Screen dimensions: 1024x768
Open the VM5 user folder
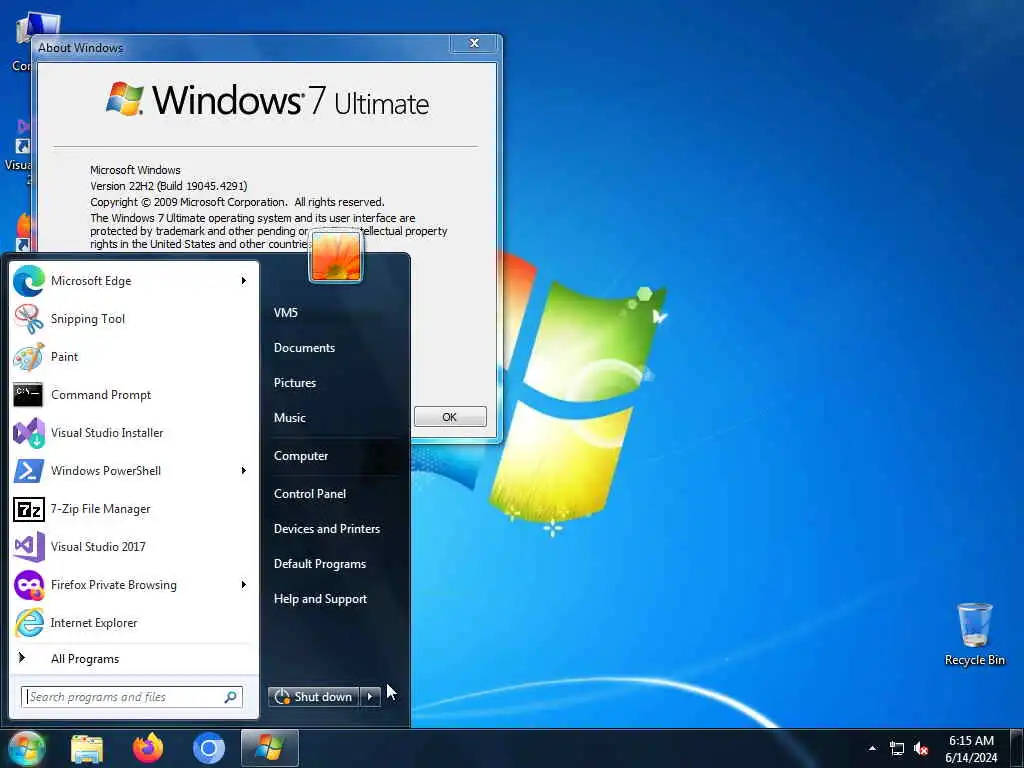286,313
